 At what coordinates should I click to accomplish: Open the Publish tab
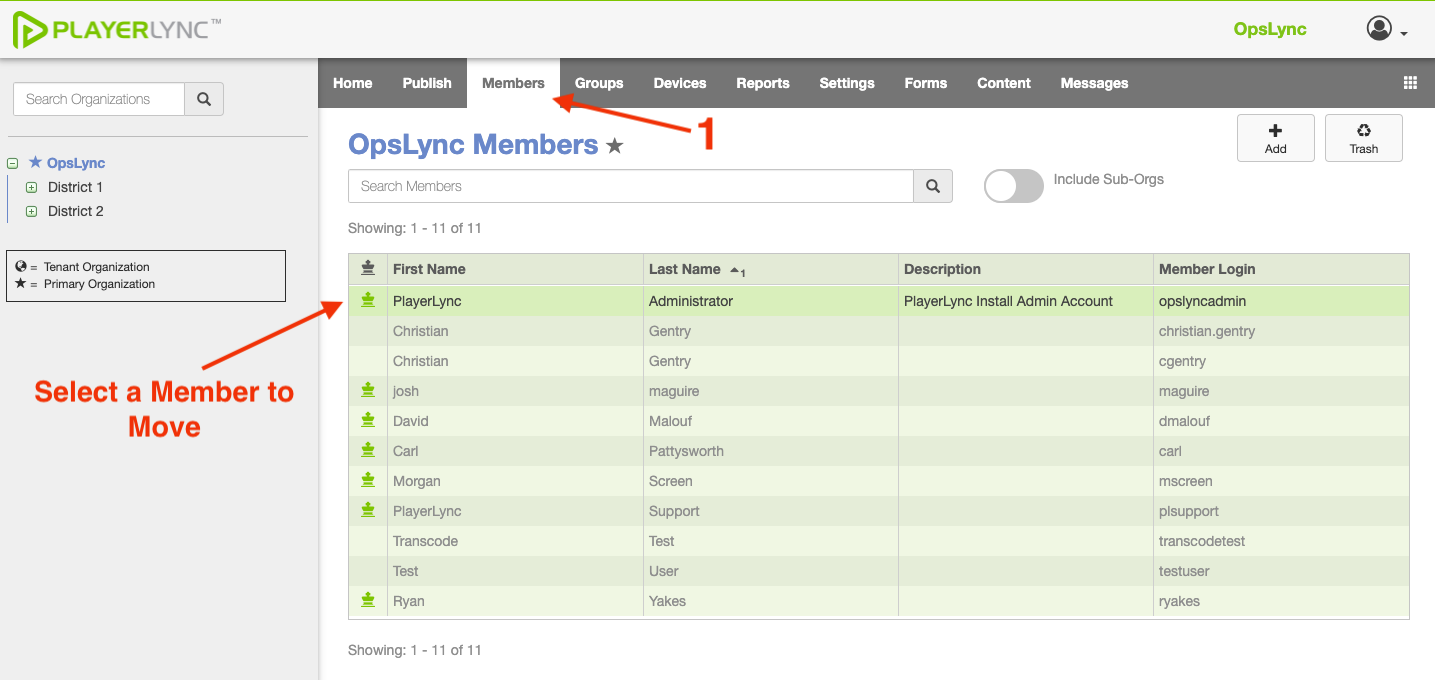click(427, 83)
